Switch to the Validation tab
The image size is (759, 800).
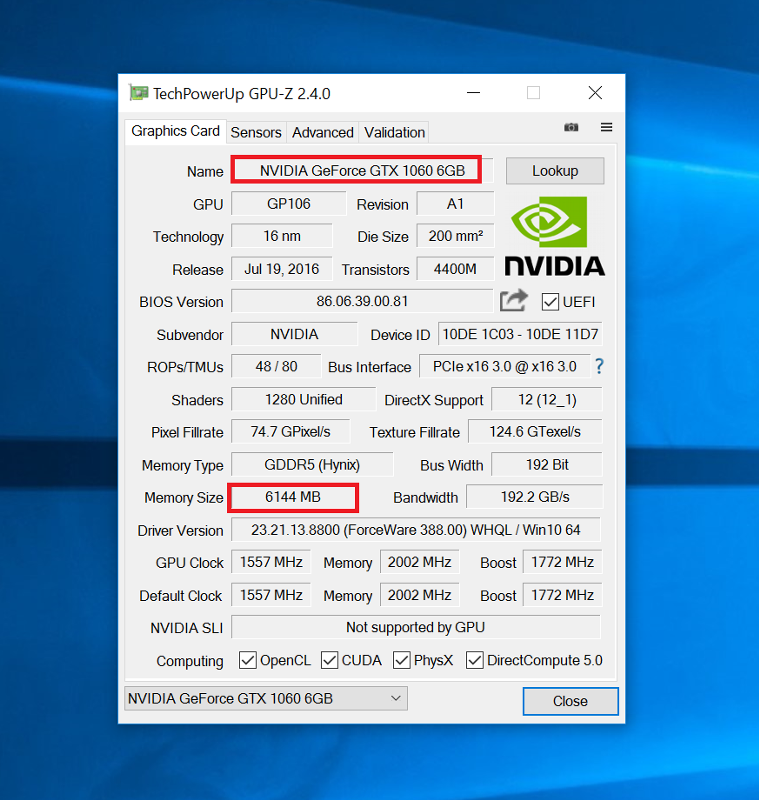394,133
